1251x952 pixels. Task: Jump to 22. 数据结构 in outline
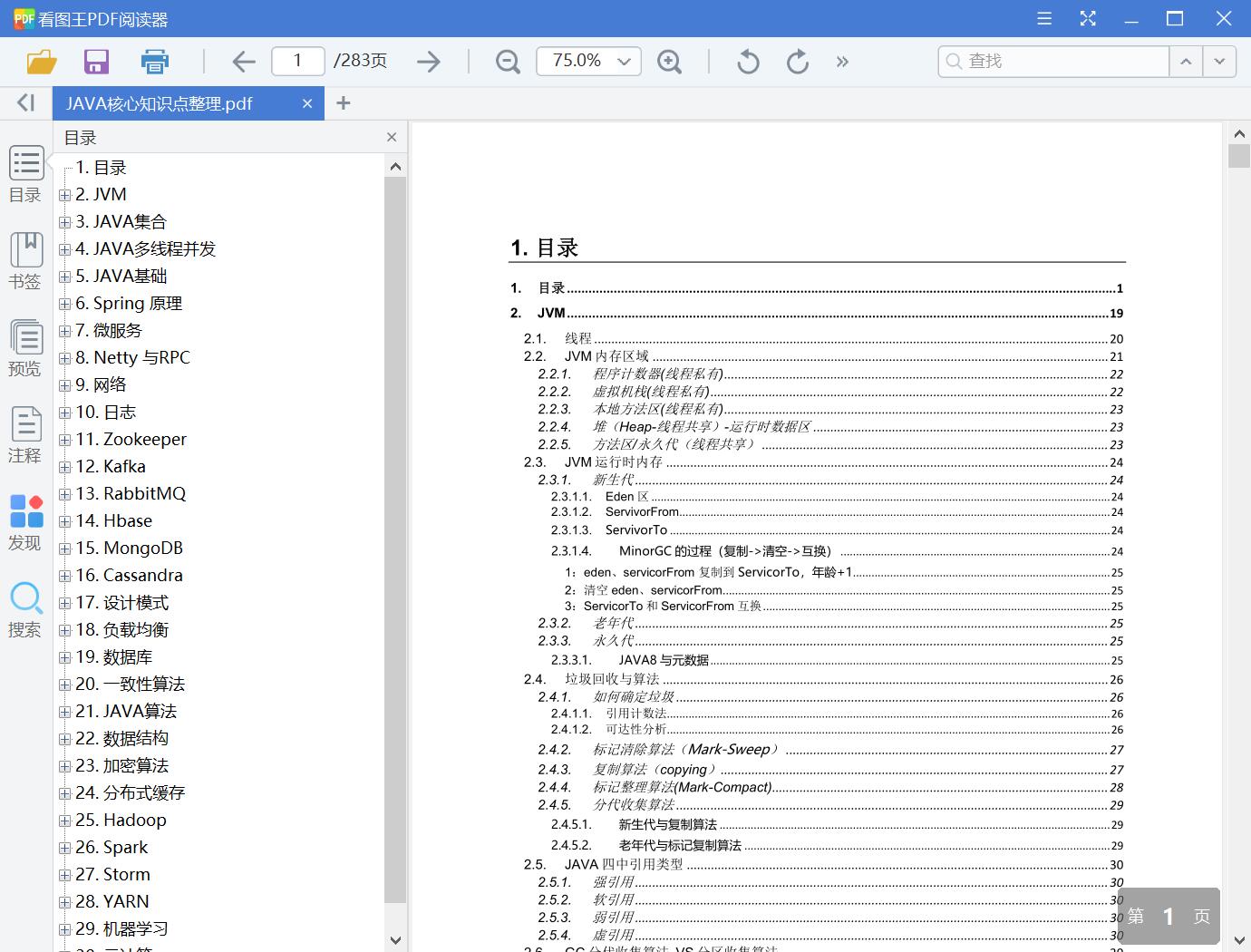(121, 738)
